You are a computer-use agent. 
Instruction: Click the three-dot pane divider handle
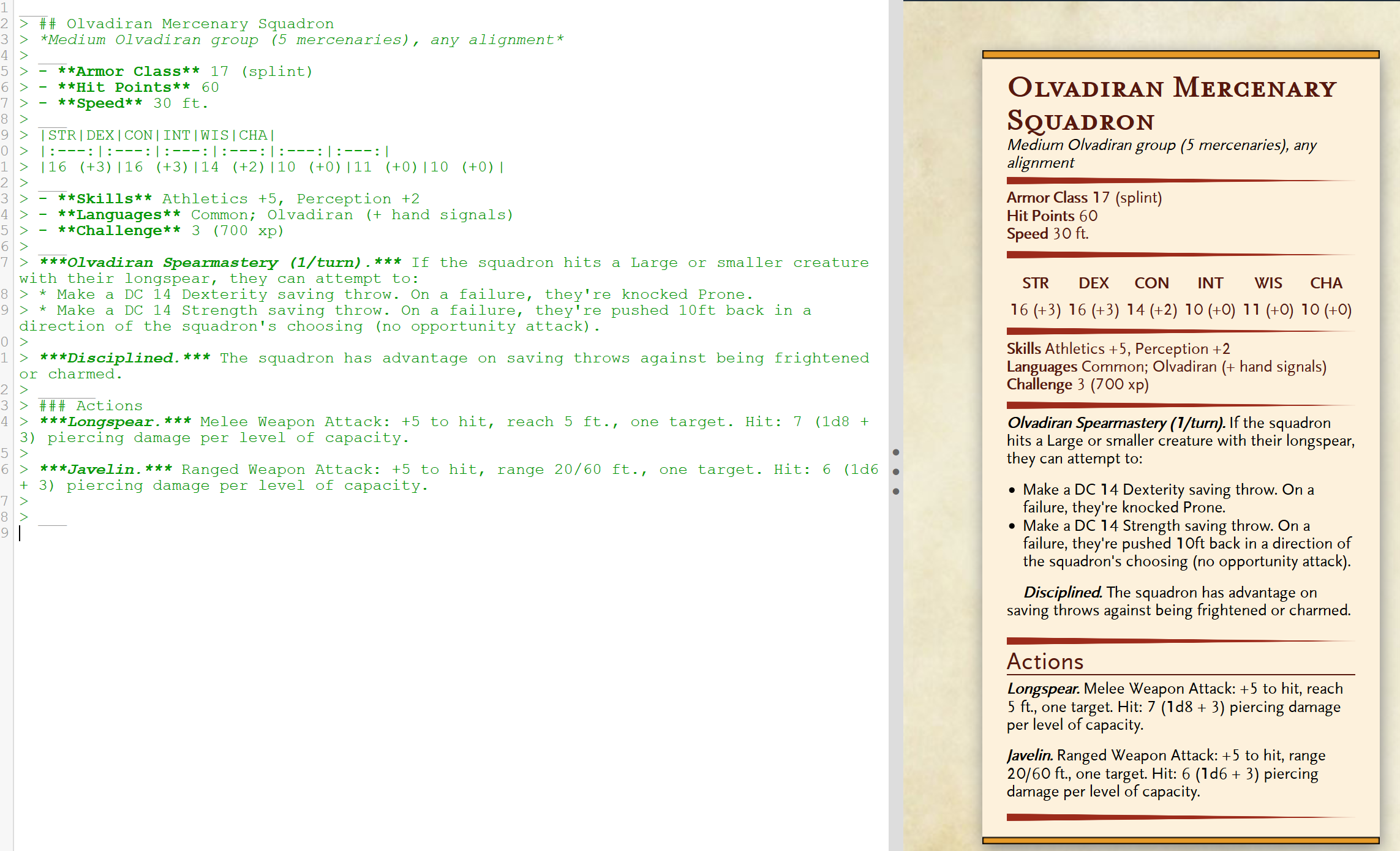point(895,471)
